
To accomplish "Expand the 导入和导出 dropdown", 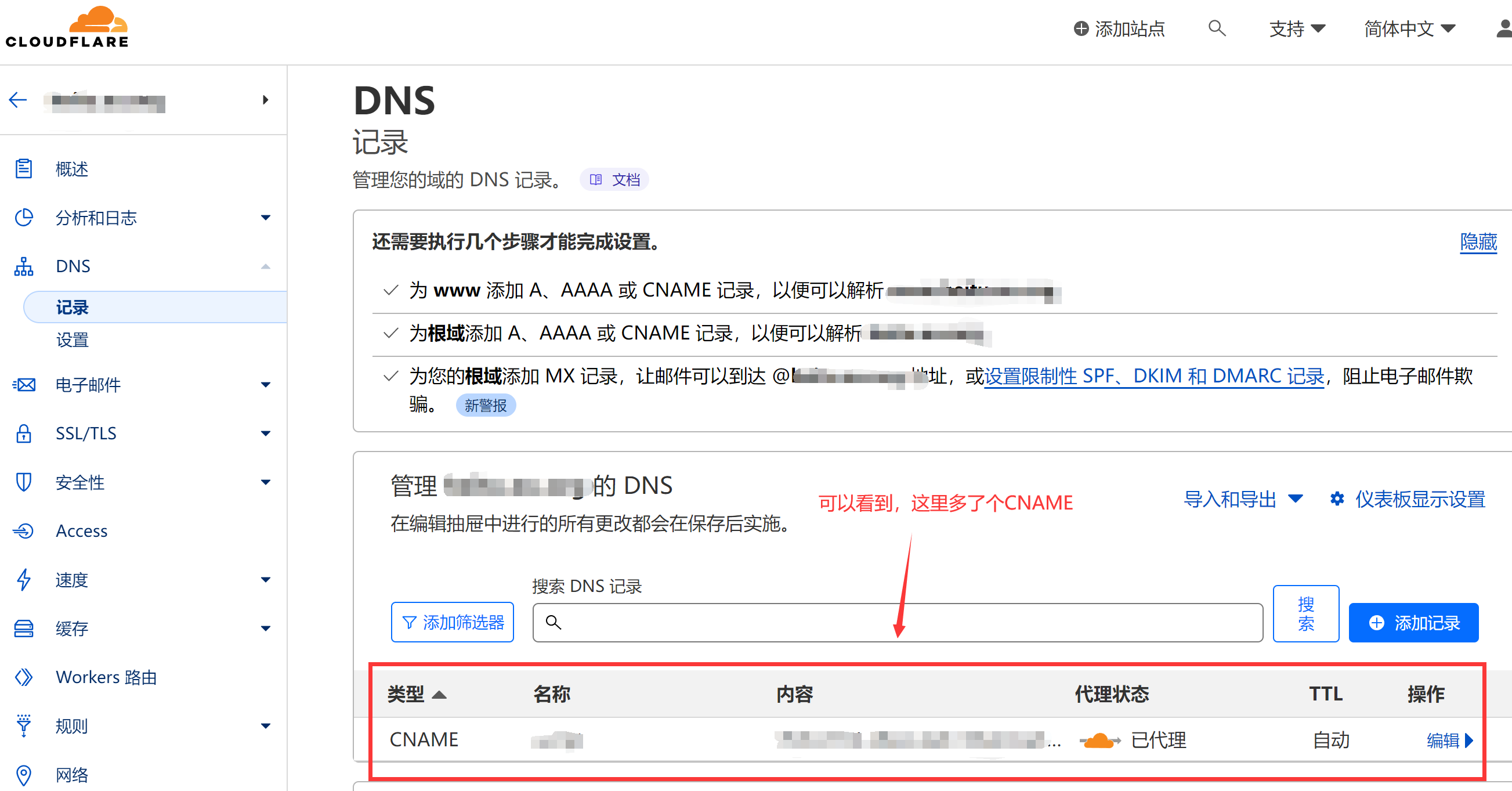I will pos(1244,499).
